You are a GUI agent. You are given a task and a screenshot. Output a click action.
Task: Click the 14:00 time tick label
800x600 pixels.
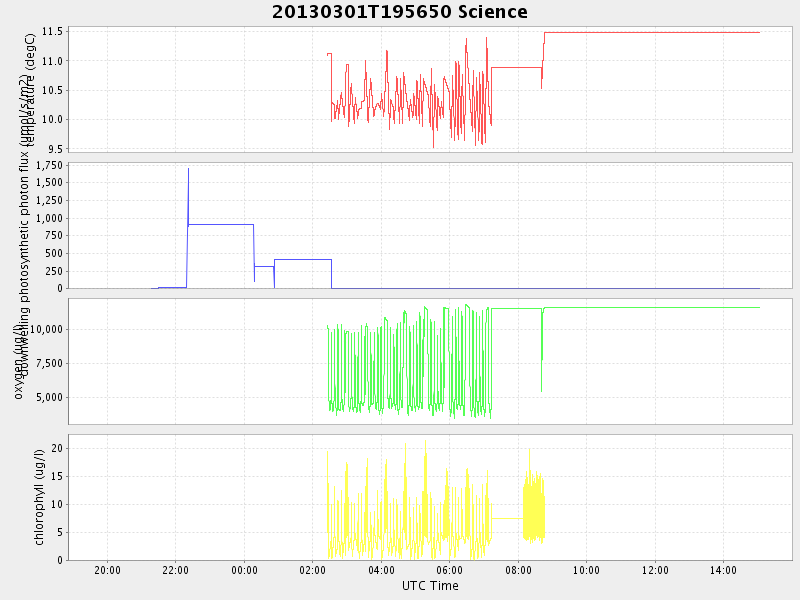[723, 570]
